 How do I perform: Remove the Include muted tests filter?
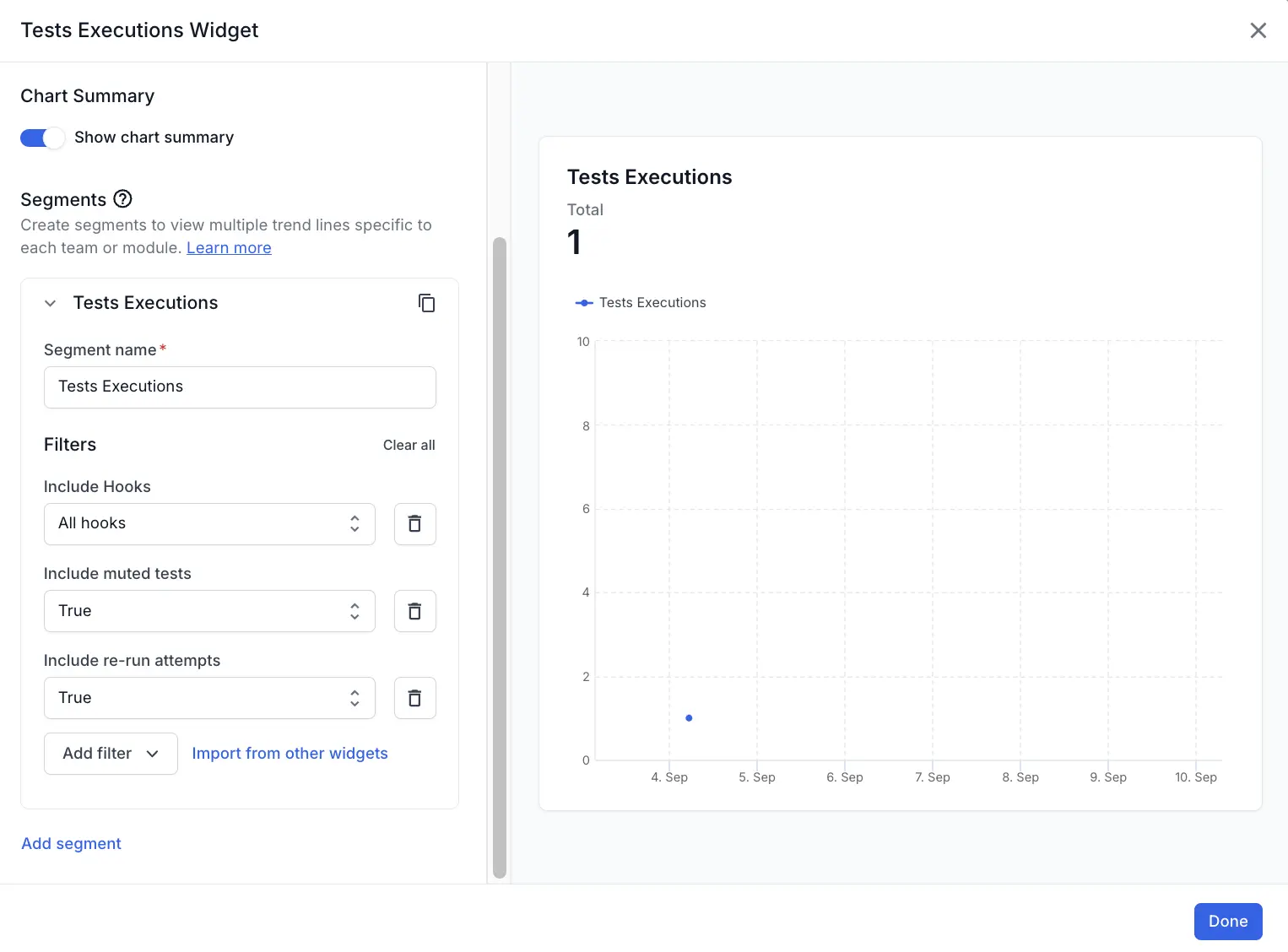[x=414, y=611]
